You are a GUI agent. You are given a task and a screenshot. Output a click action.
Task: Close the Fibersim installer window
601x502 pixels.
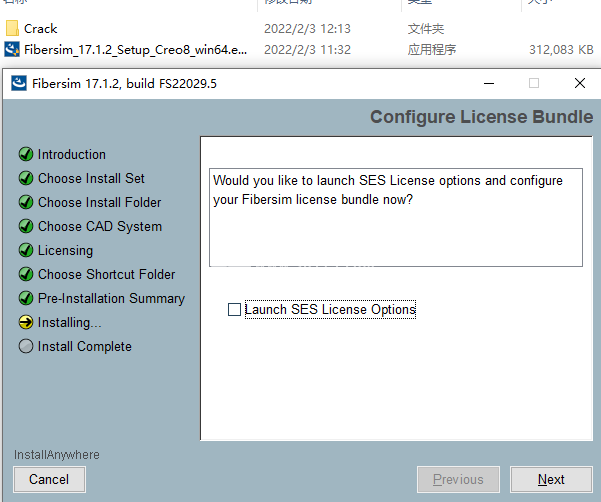tap(580, 83)
